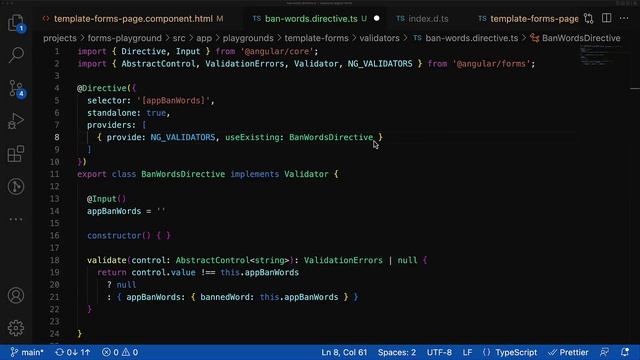640x360 pixels.
Task: Click the @Directive decorator on line 4
Action: pyautogui.click(x=102, y=88)
